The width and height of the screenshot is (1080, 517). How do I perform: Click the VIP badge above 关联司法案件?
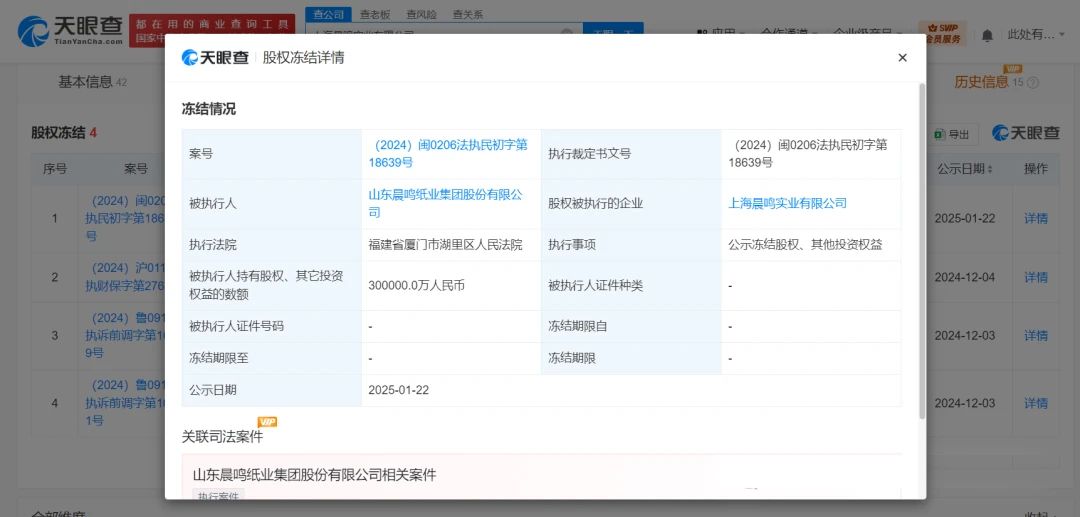click(267, 422)
